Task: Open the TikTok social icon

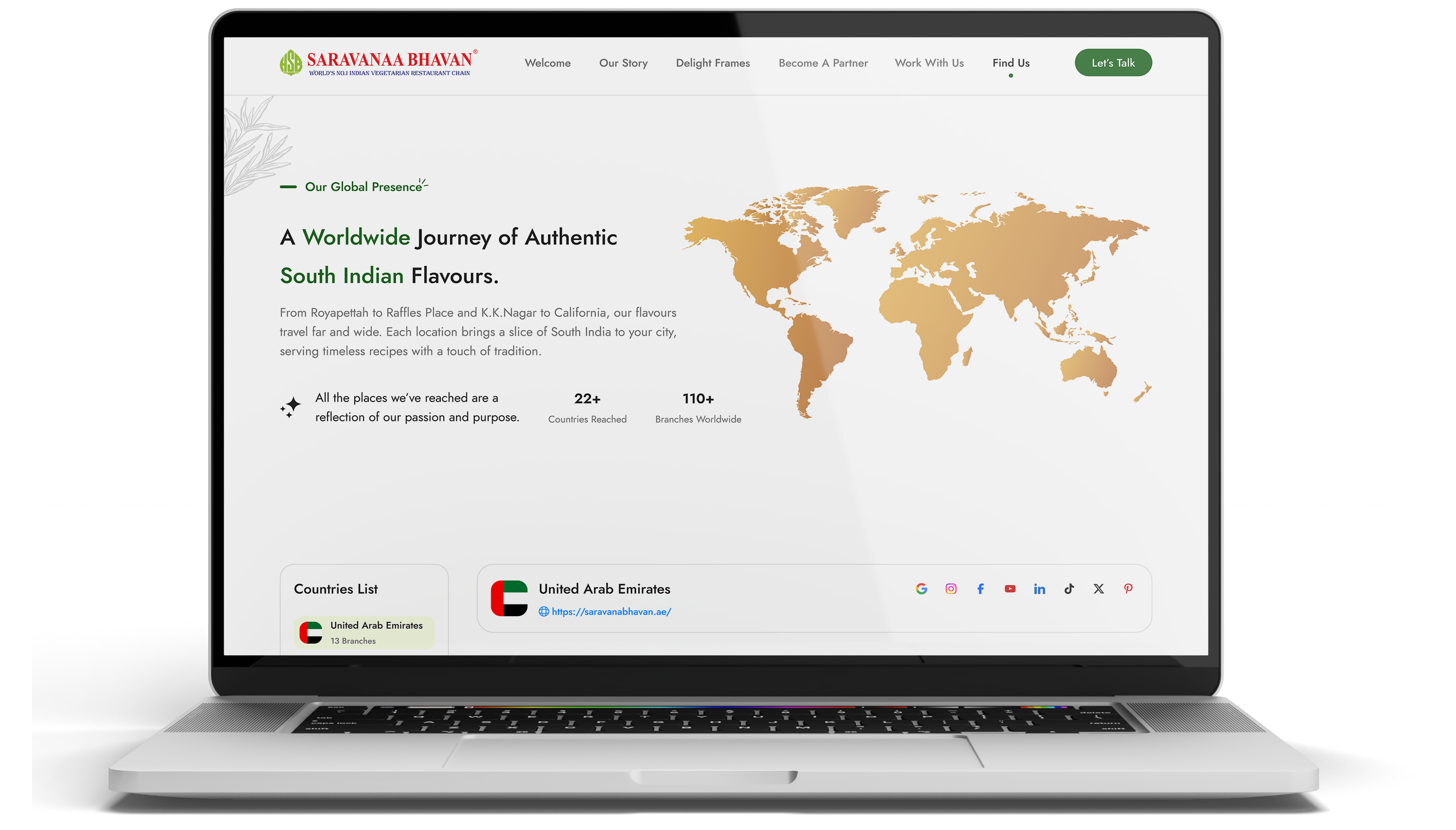Action: pos(1069,588)
